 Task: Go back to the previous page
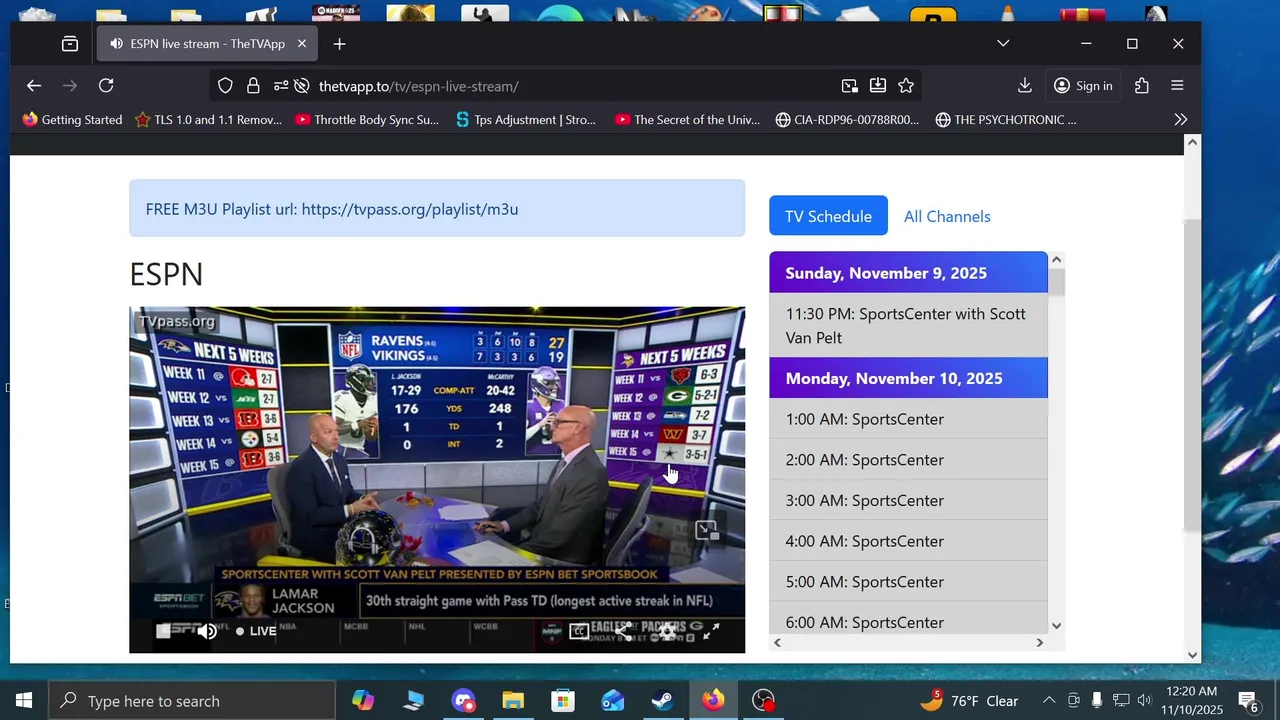click(34, 86)
